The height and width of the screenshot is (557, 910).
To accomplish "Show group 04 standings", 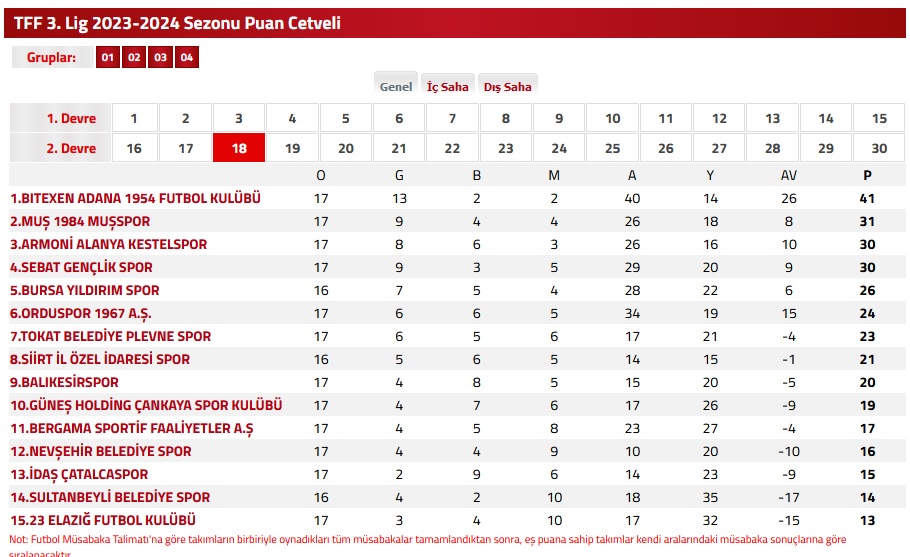I will [187, 57].
